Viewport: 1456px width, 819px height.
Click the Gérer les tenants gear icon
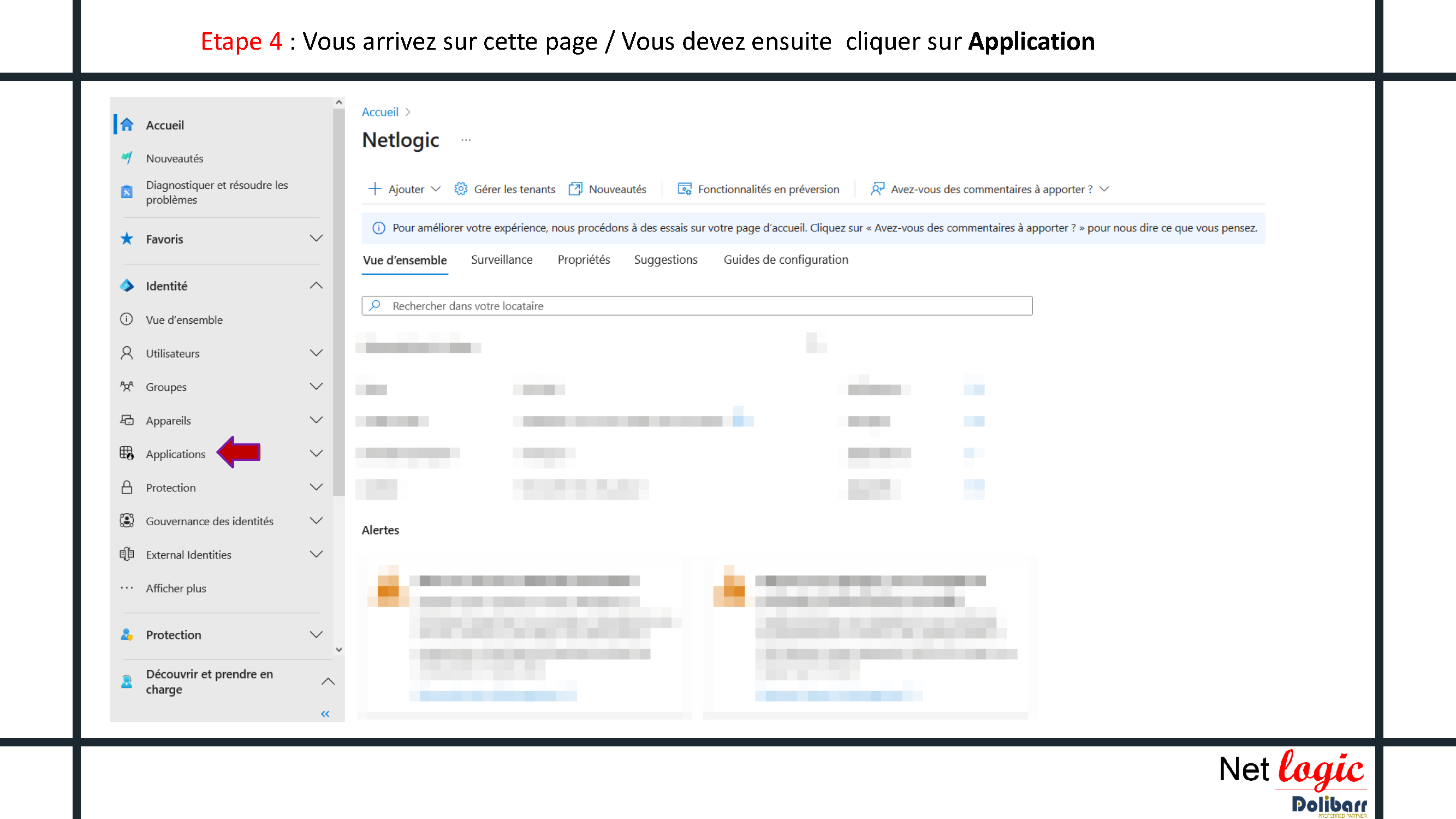coord(461,189)
